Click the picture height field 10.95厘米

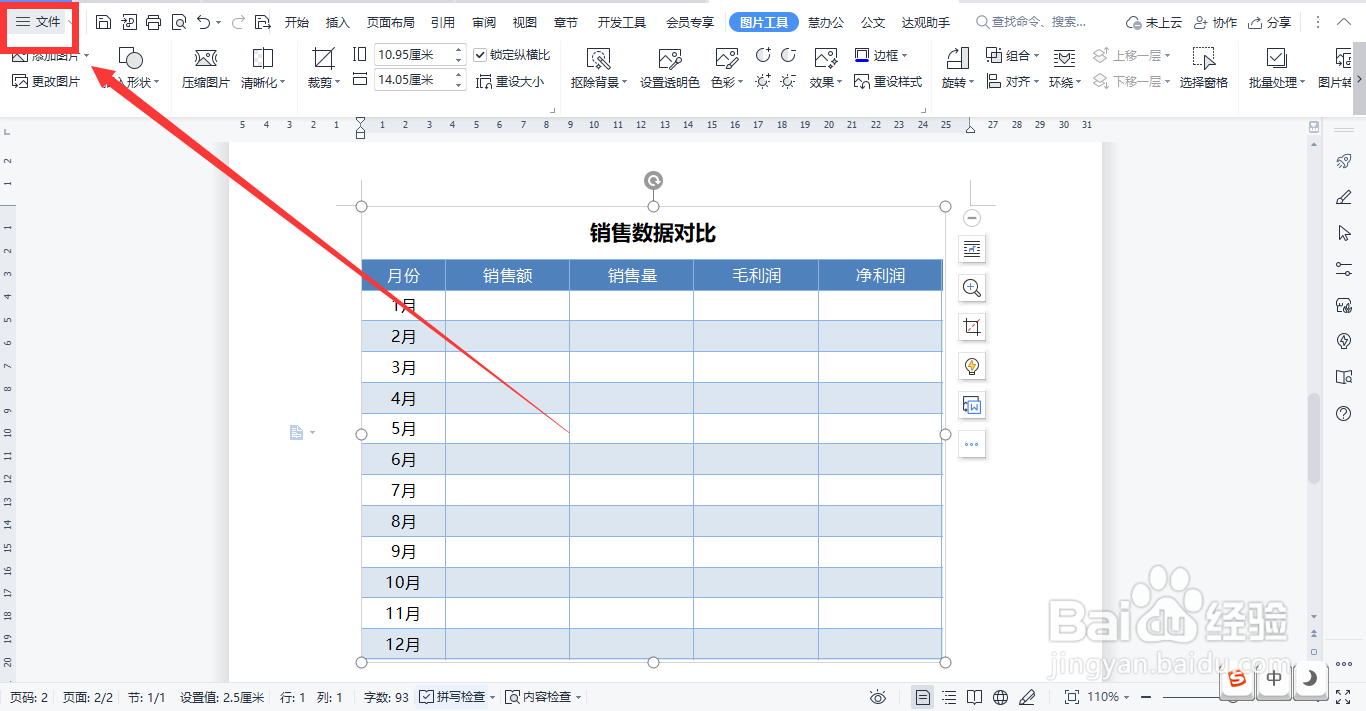point(413,55)
